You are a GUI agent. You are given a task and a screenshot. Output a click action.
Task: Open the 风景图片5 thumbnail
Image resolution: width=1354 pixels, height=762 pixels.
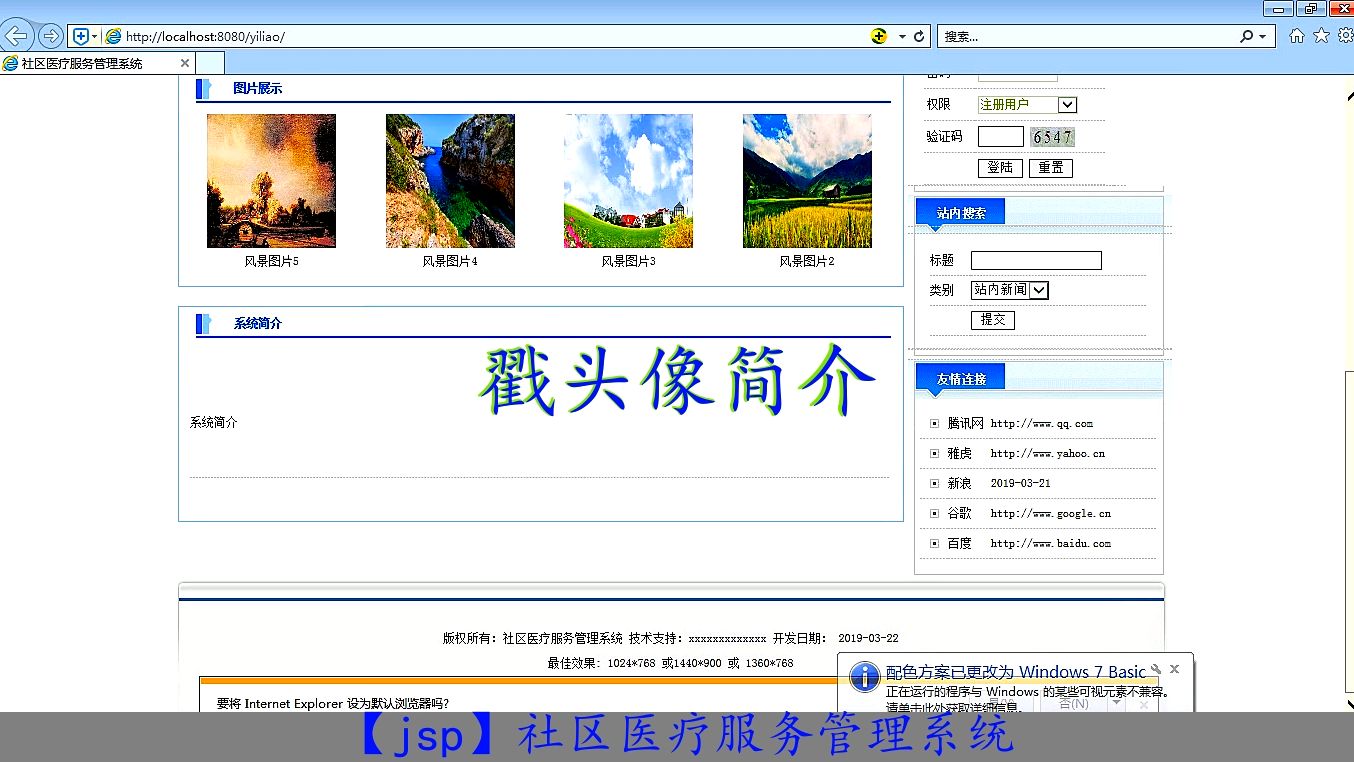click(271, 181)
